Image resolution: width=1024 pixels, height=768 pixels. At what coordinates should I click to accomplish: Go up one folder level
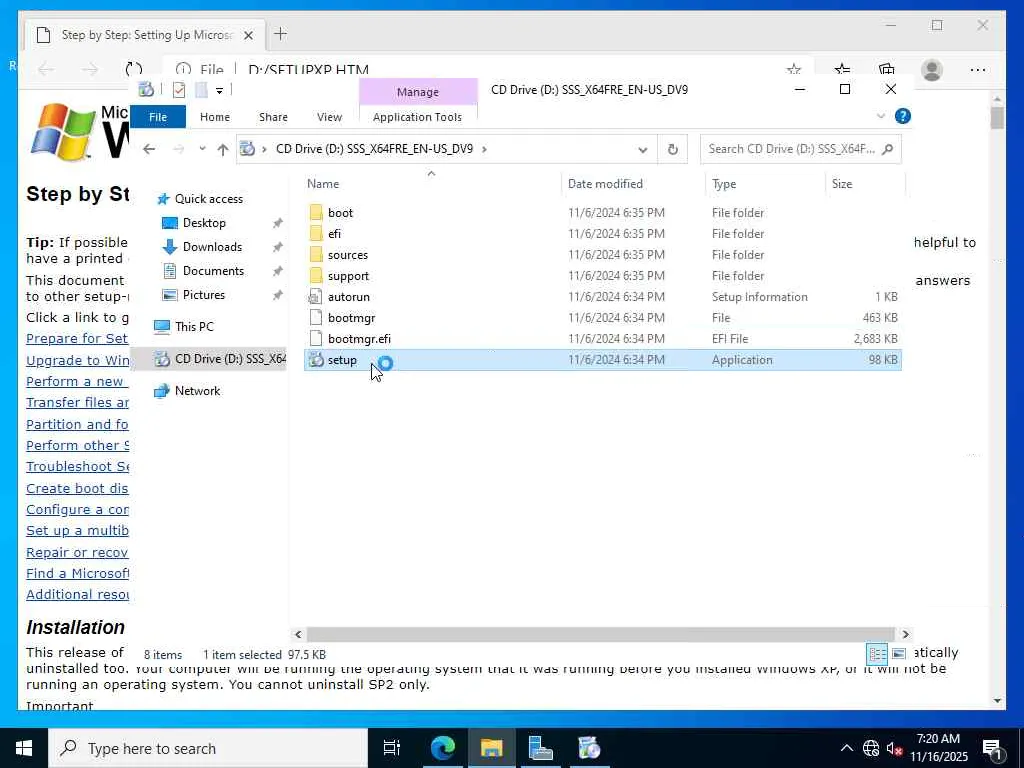pyautogui.click(x=223, y=150)
